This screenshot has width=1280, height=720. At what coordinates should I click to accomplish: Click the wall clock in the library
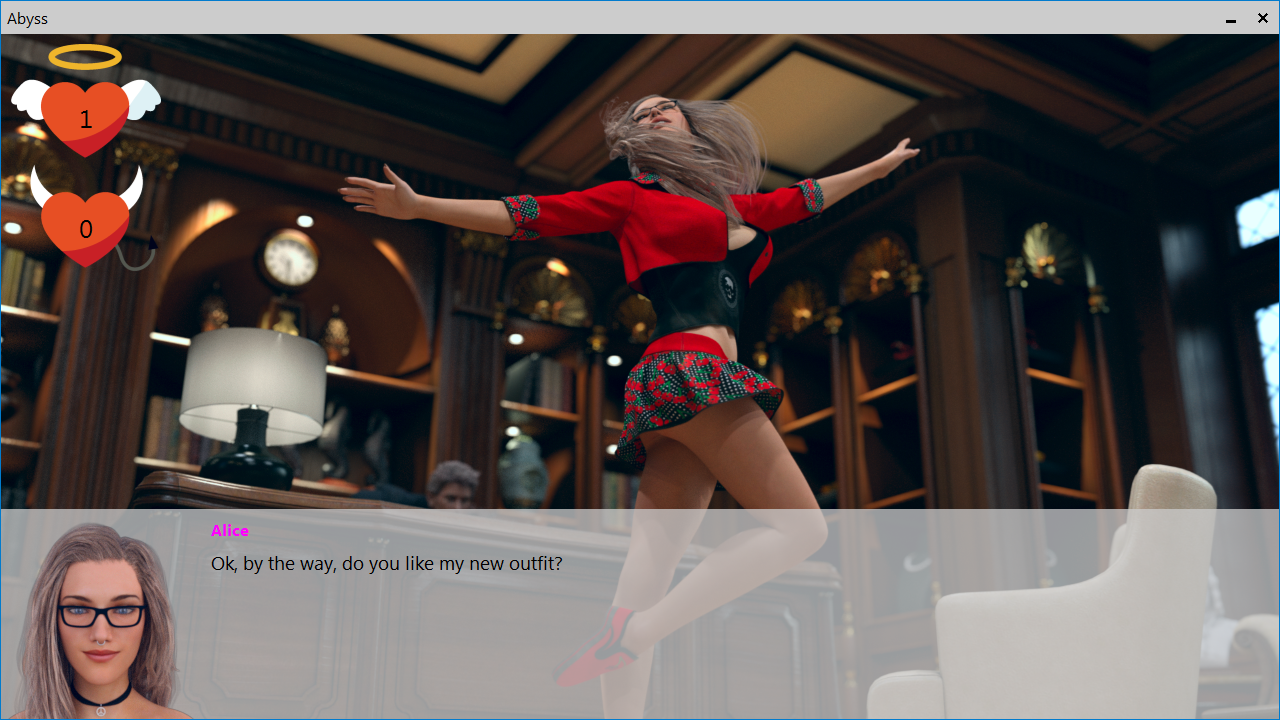click(290, 261)
